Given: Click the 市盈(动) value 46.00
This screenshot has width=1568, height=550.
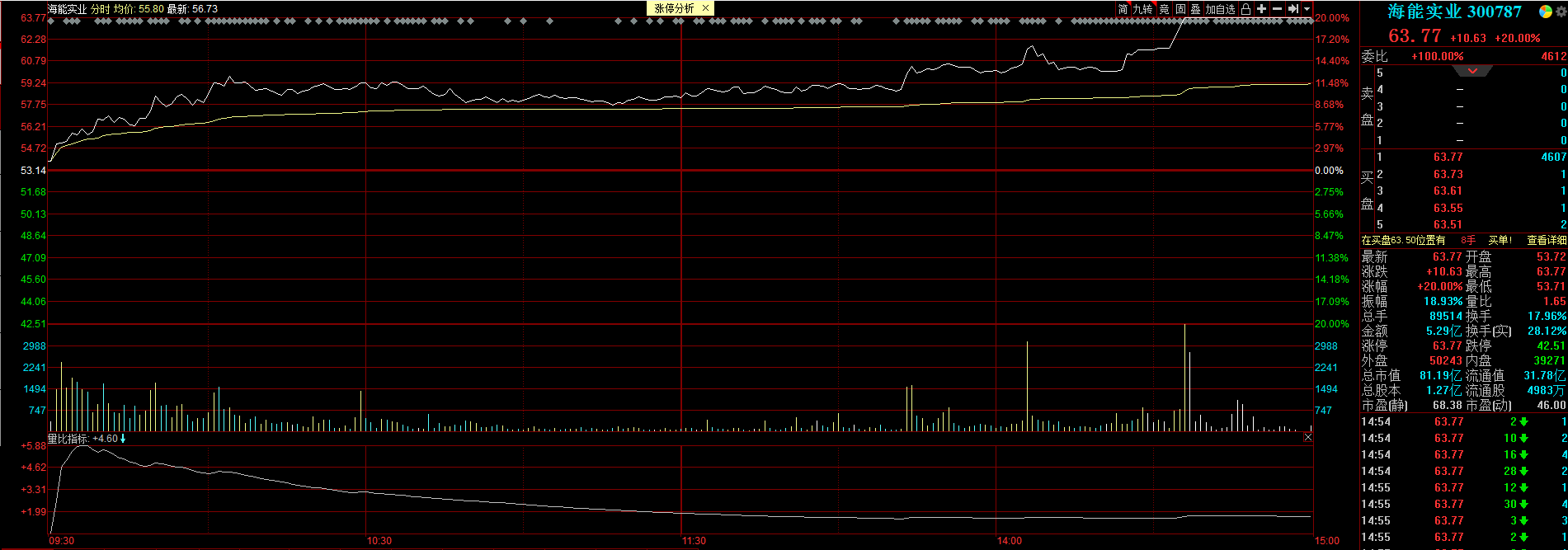Looking at the screenshot, I should click(x=1552, y=405).
